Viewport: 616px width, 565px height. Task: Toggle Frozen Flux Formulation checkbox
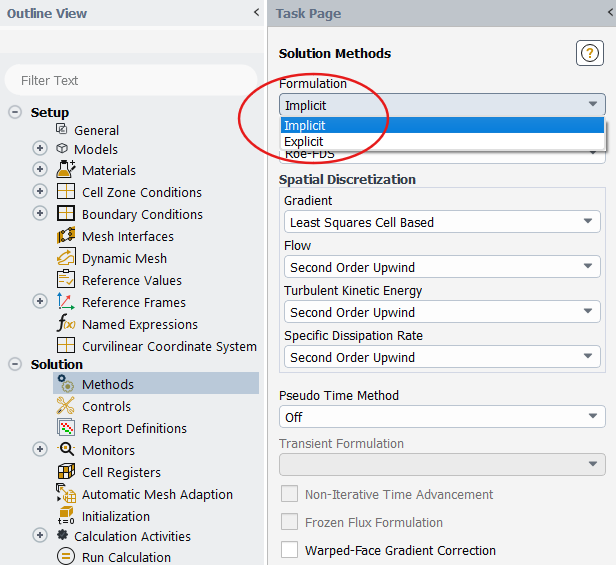tap(289, 522)
